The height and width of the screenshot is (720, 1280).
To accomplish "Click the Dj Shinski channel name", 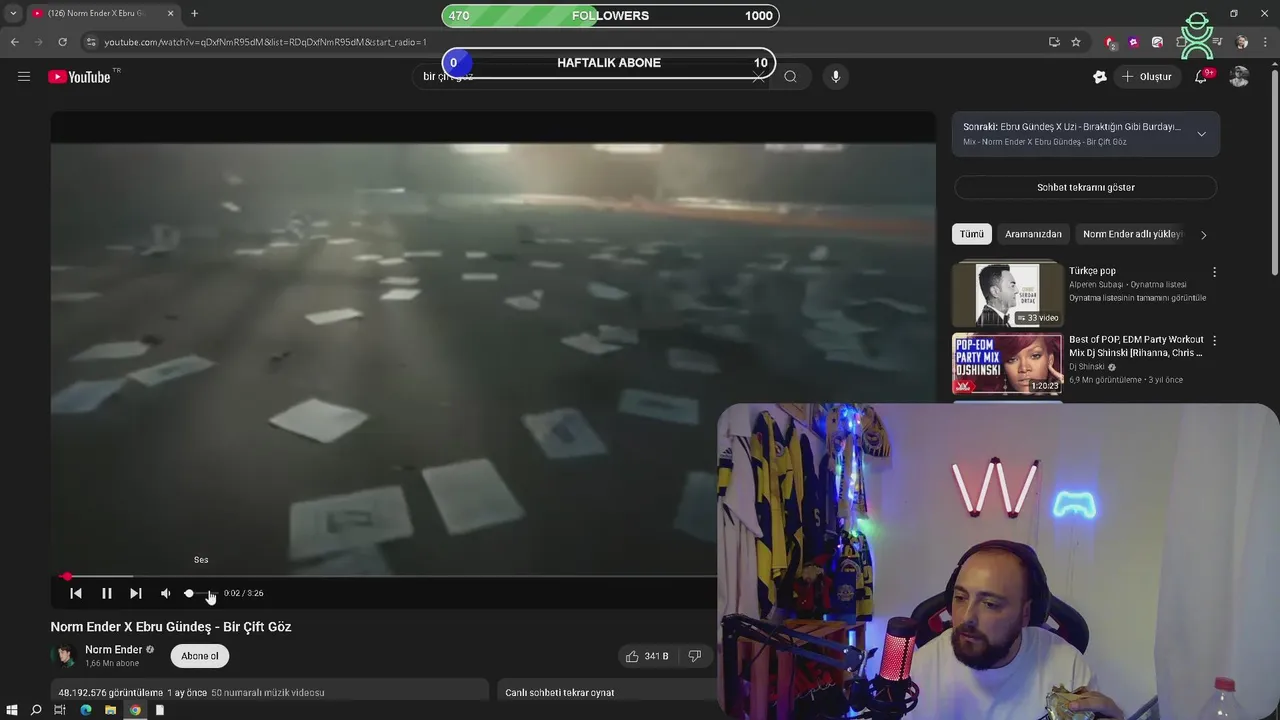I will tap(1086, 367).
